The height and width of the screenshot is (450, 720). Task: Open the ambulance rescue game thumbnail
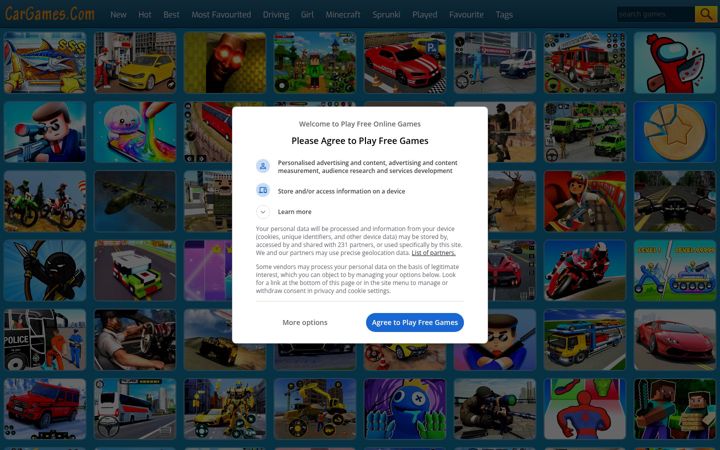tap(495, 62)
